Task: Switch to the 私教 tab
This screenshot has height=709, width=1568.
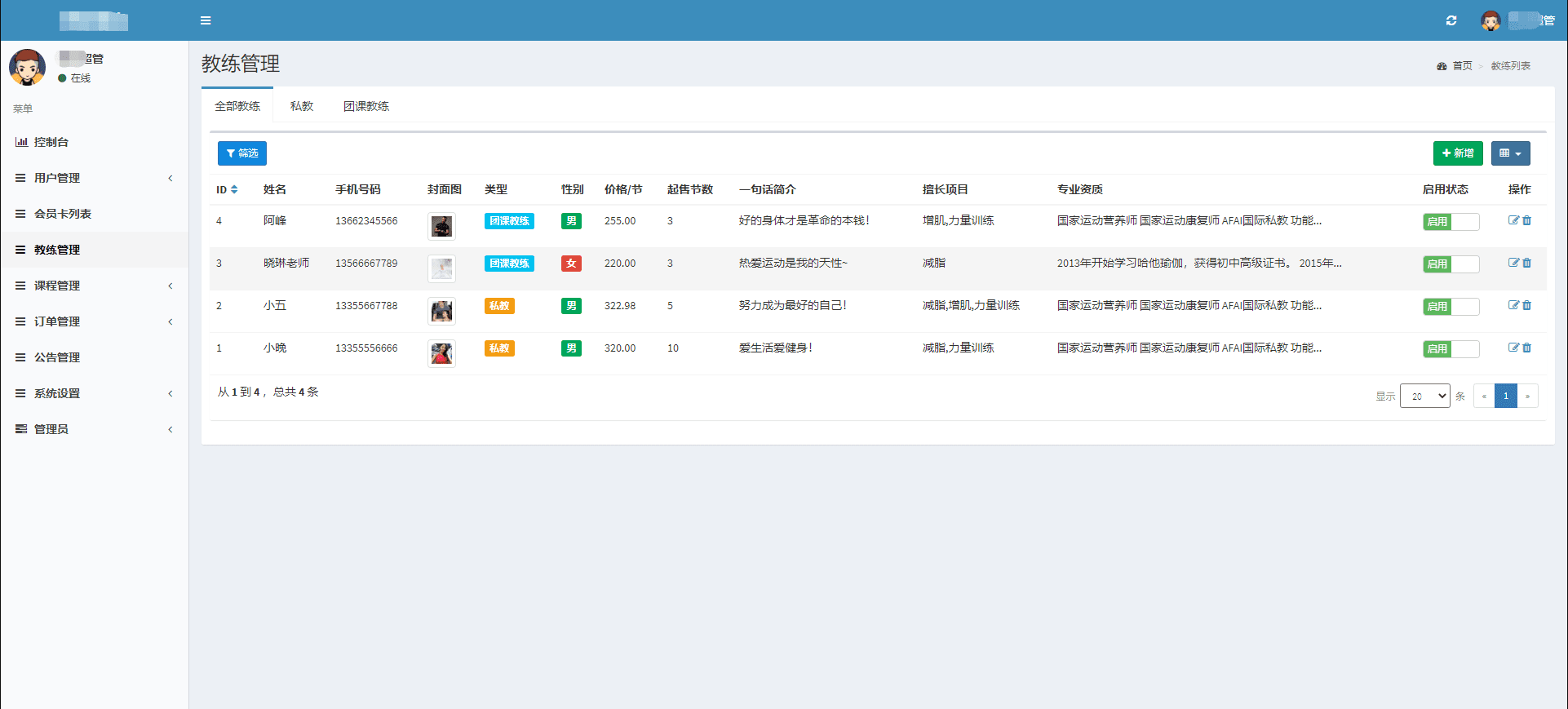Action: point(302,106)
